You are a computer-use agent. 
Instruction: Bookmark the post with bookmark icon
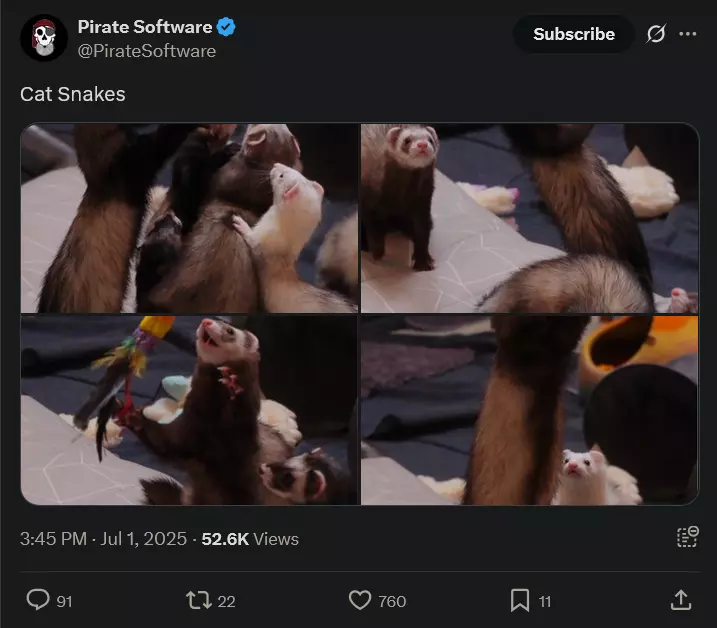pyautogui.click(x=520, y=601)
